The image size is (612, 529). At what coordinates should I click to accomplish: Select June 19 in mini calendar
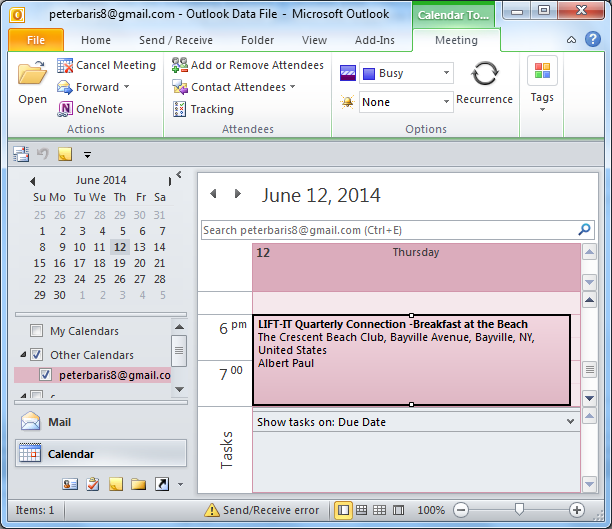click(x=119, y=263)
